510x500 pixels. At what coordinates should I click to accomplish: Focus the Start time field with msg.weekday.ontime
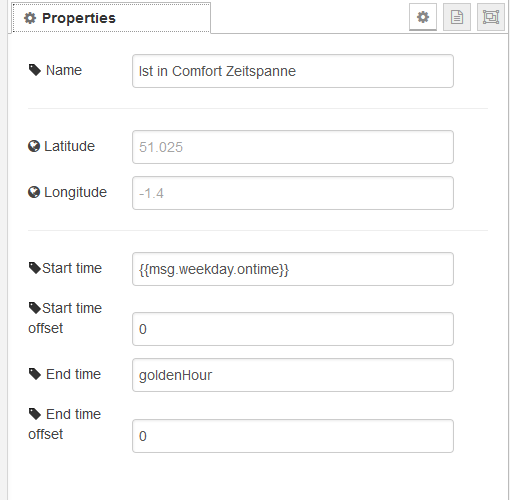coord(293,269)
